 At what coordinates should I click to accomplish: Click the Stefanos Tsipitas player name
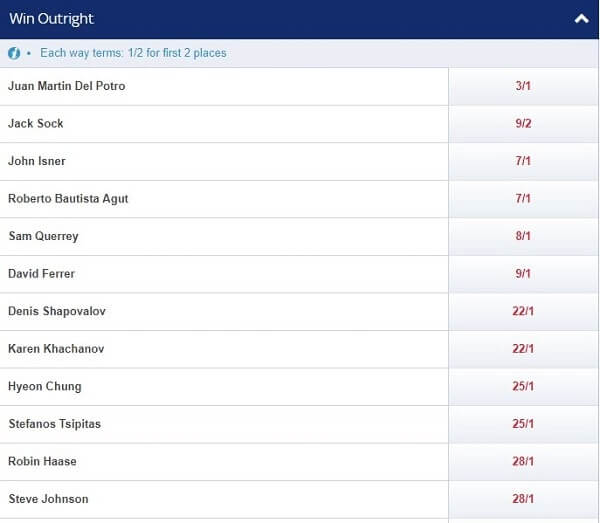(x=55, y=424)
